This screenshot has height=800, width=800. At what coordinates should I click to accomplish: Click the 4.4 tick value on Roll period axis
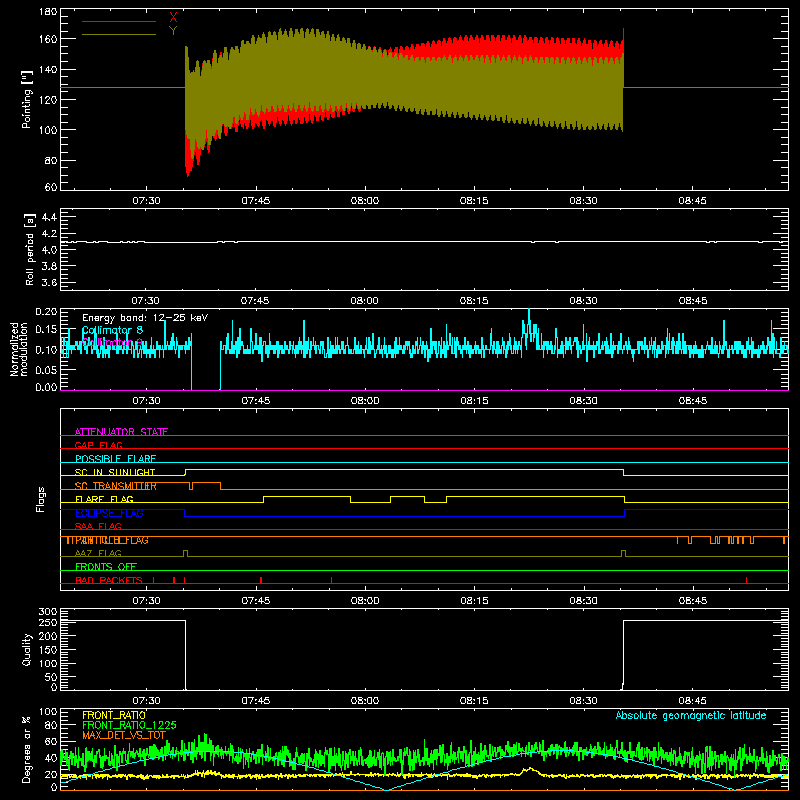(49, 217)
